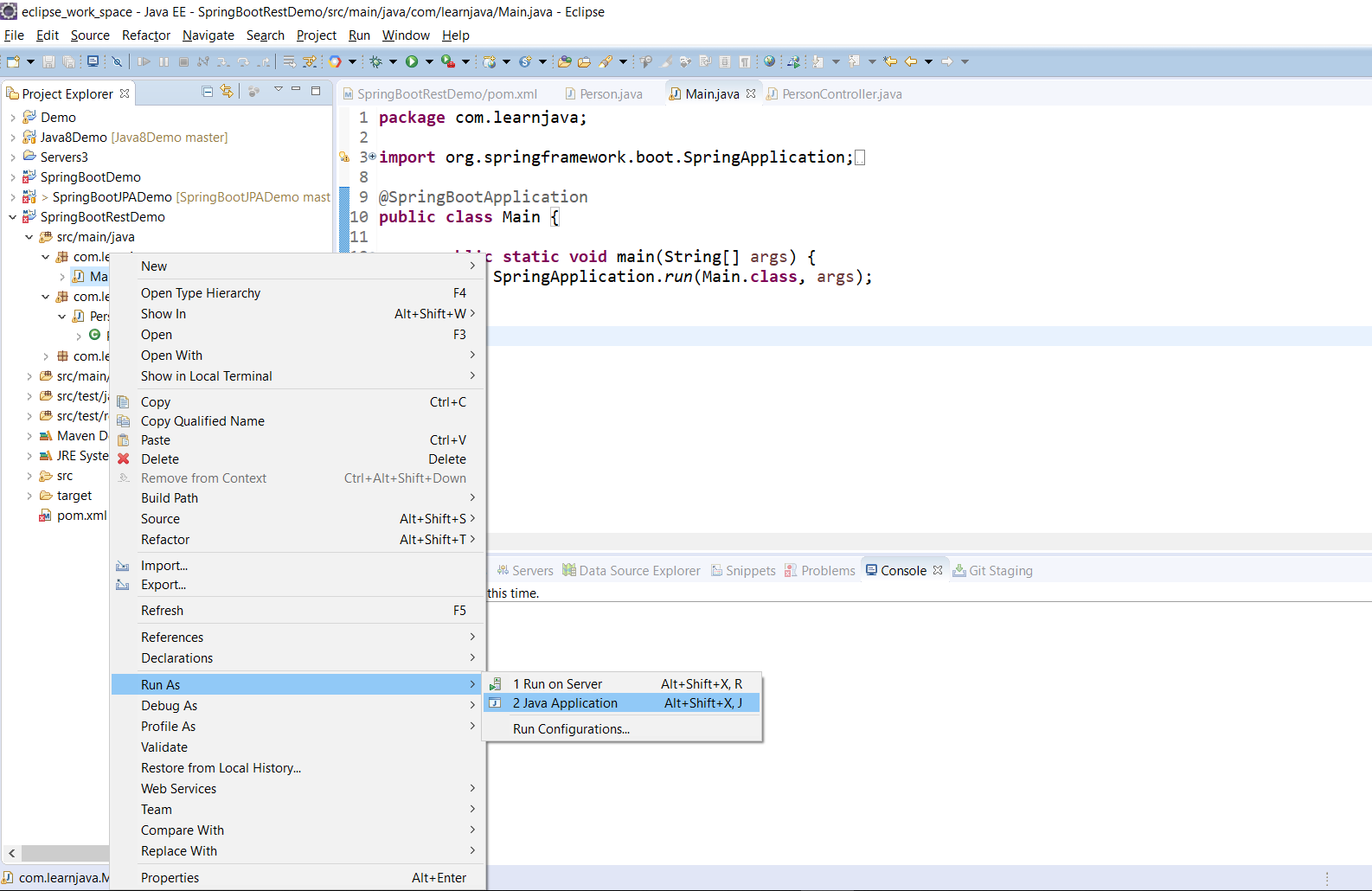Click Properties in the context menu
The width and height of the screenshot is (1372, 891).
[170, 878]
